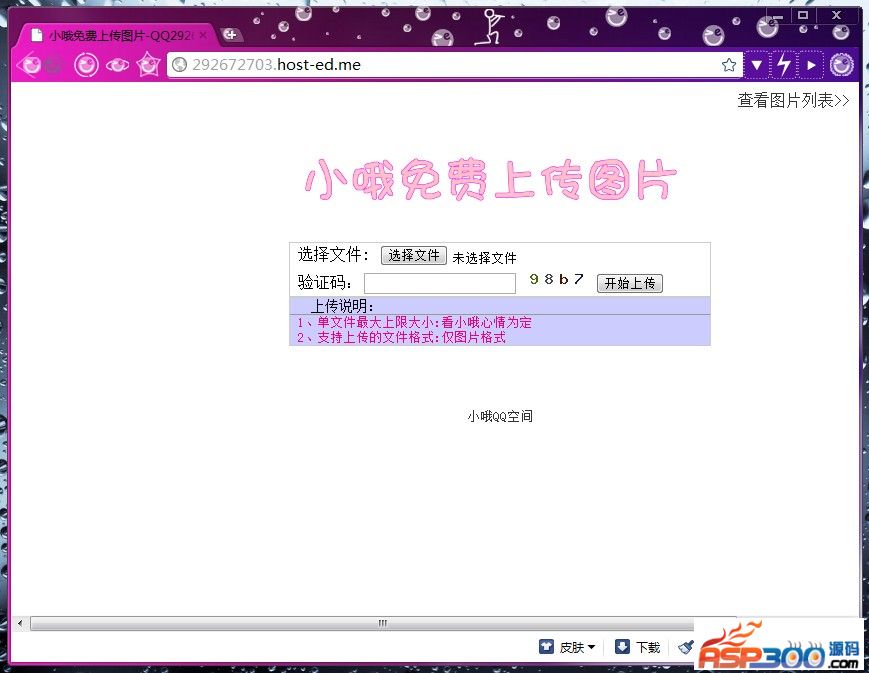
Task: Click the circular reload icon in toolbar
Action: point(87,65)
